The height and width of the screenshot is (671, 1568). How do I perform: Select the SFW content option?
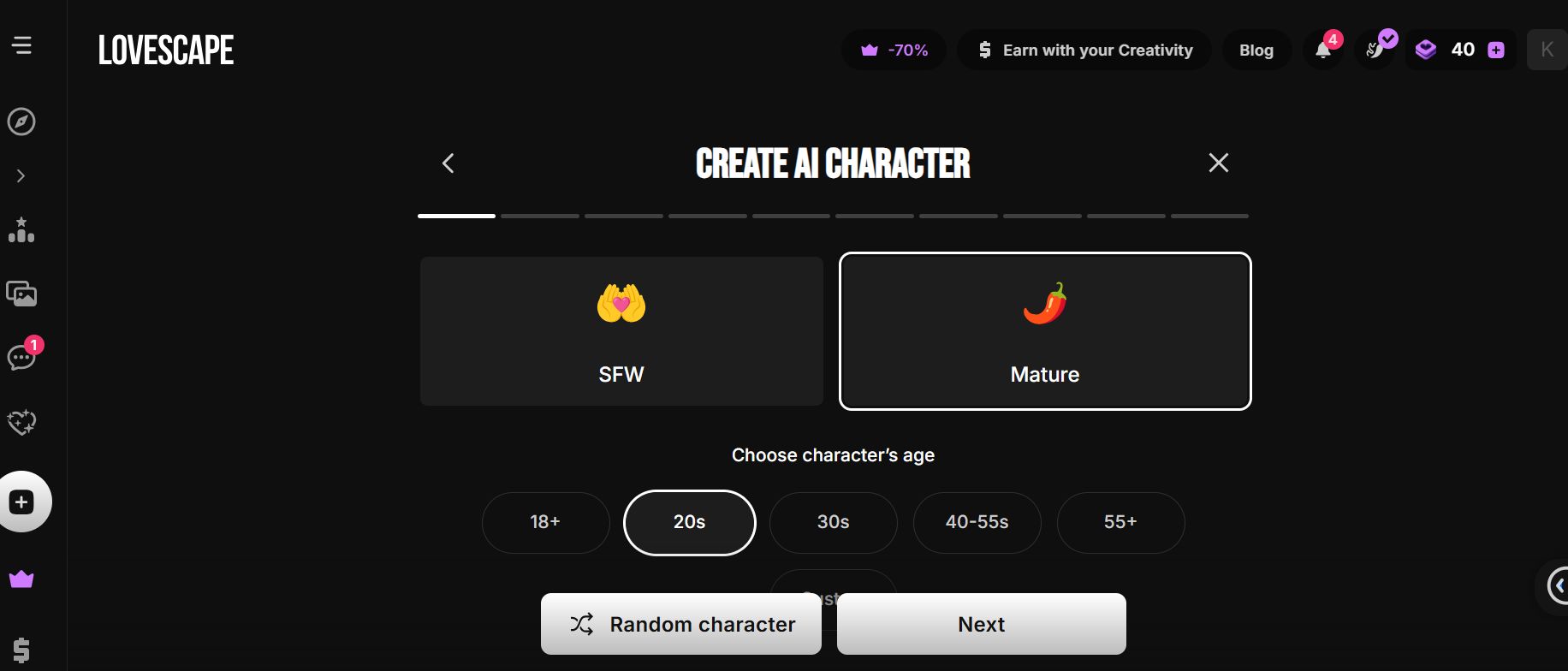(621, 331)
